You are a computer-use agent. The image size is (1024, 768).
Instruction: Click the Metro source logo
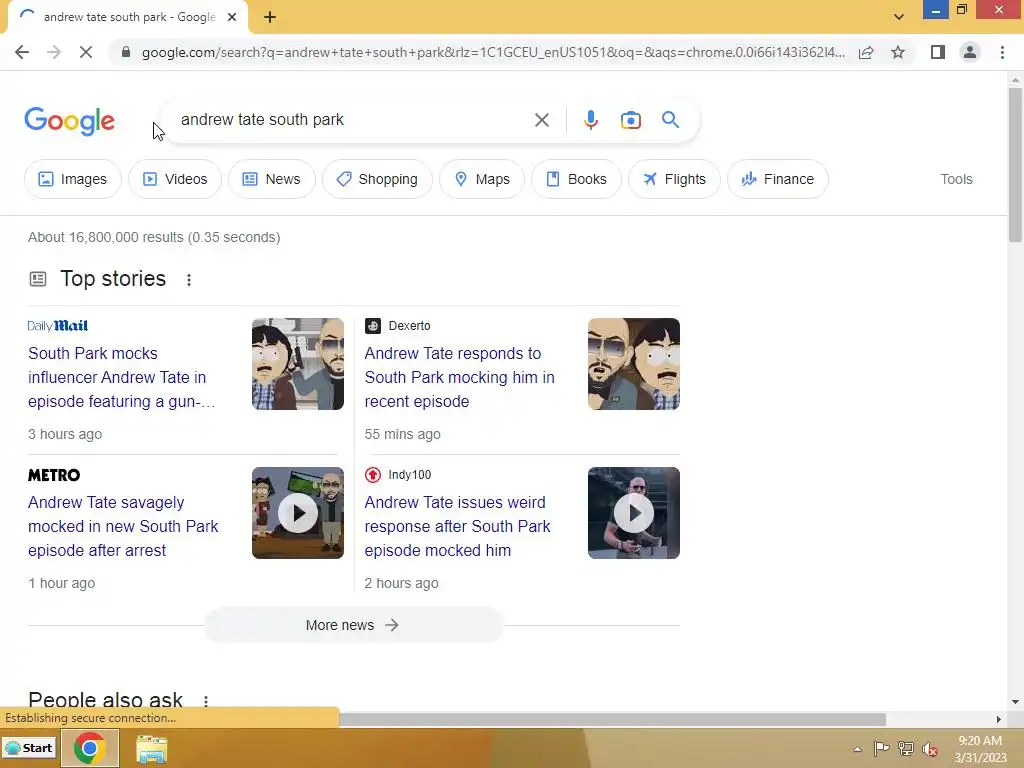(x=54, y=475)
